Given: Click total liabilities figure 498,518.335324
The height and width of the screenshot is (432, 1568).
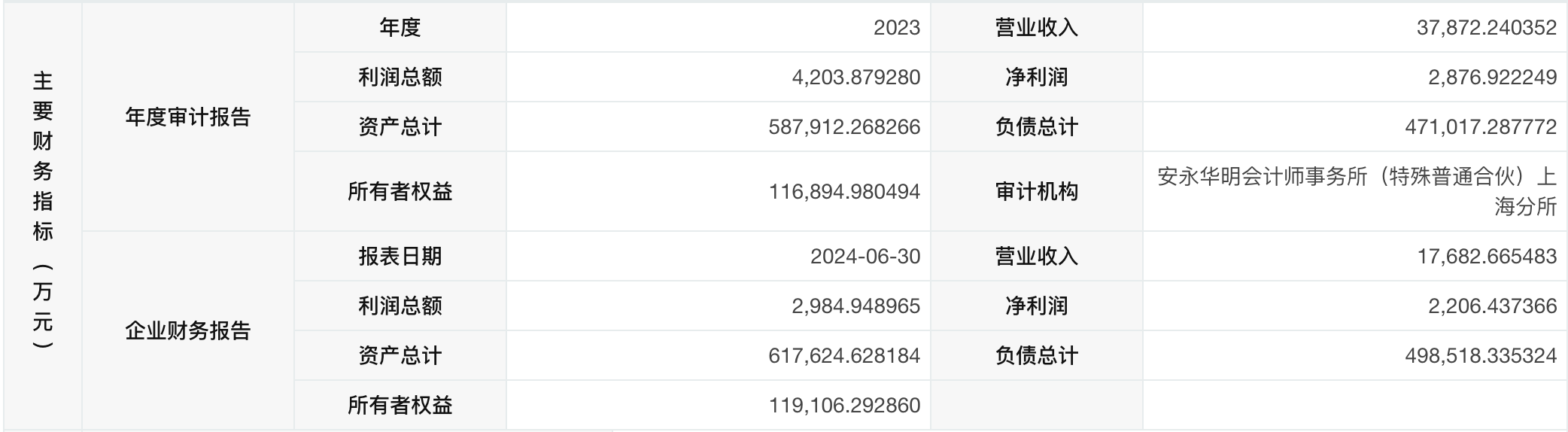Looking at the screenshot, I should point(1480,356).
